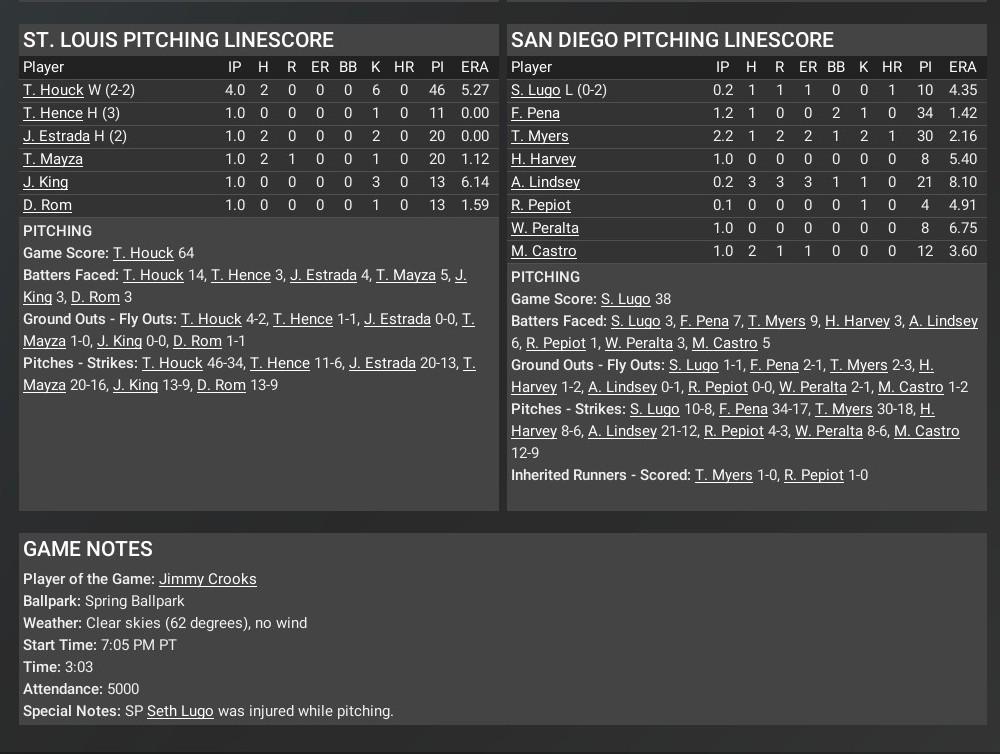The image size is (1000, 754).
Task: View A. Lindsey in San Diego linescore table
Action: pyautogui.click(x=545, y=182)
